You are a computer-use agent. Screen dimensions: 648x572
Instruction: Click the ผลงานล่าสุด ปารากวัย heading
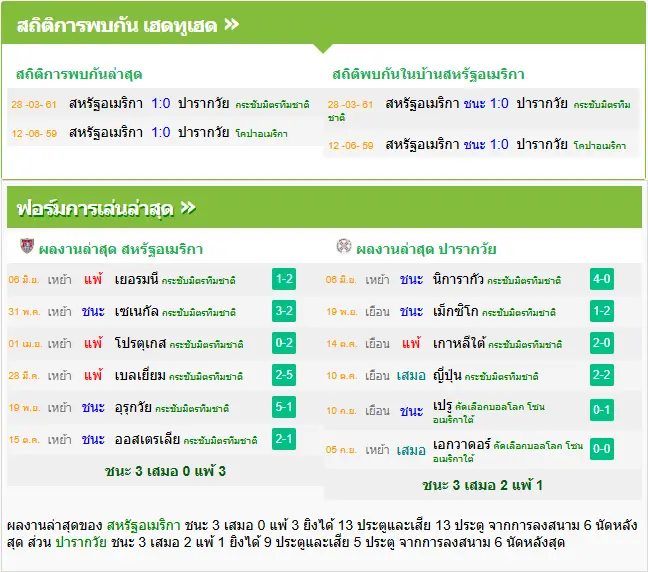tap(426, 249)
